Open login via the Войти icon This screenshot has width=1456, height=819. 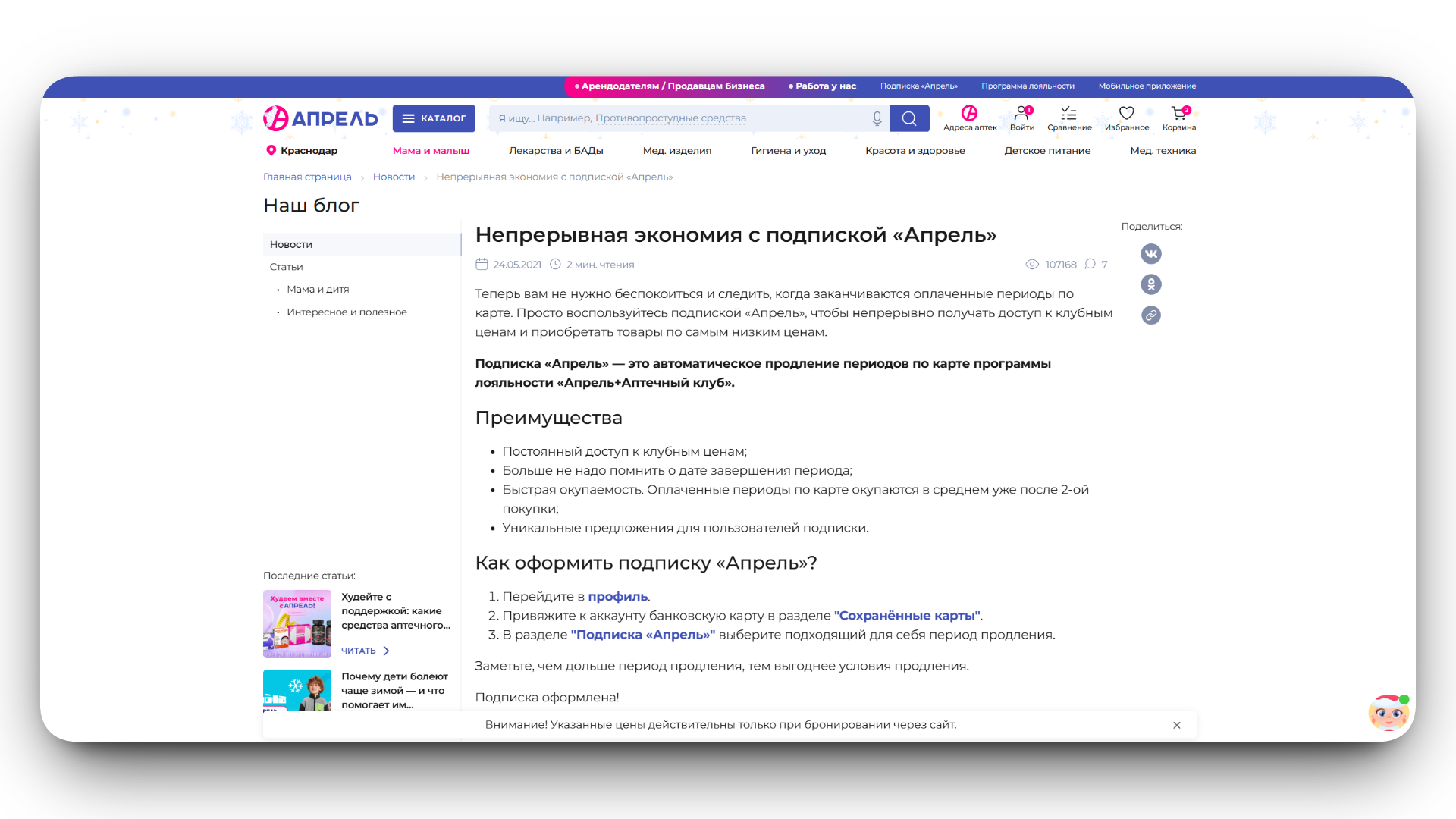tap(1022, 118)
